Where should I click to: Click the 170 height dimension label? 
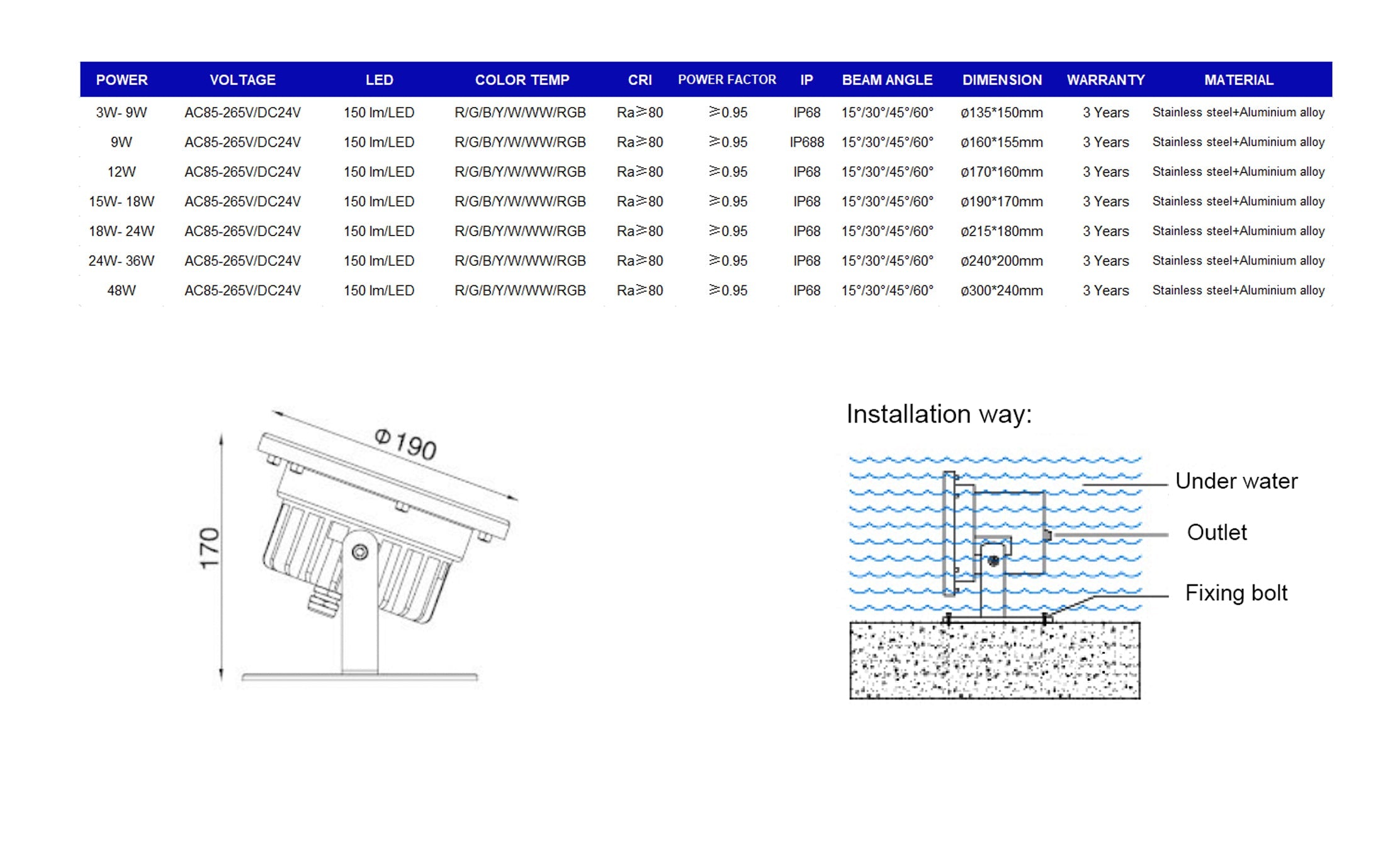coord(209,548)
